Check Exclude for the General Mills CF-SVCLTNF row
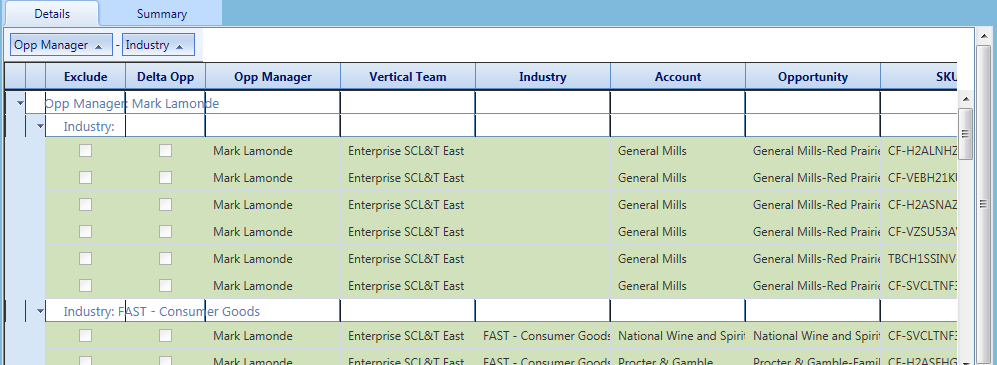997x365 pixels. click(x=85, y=285)
